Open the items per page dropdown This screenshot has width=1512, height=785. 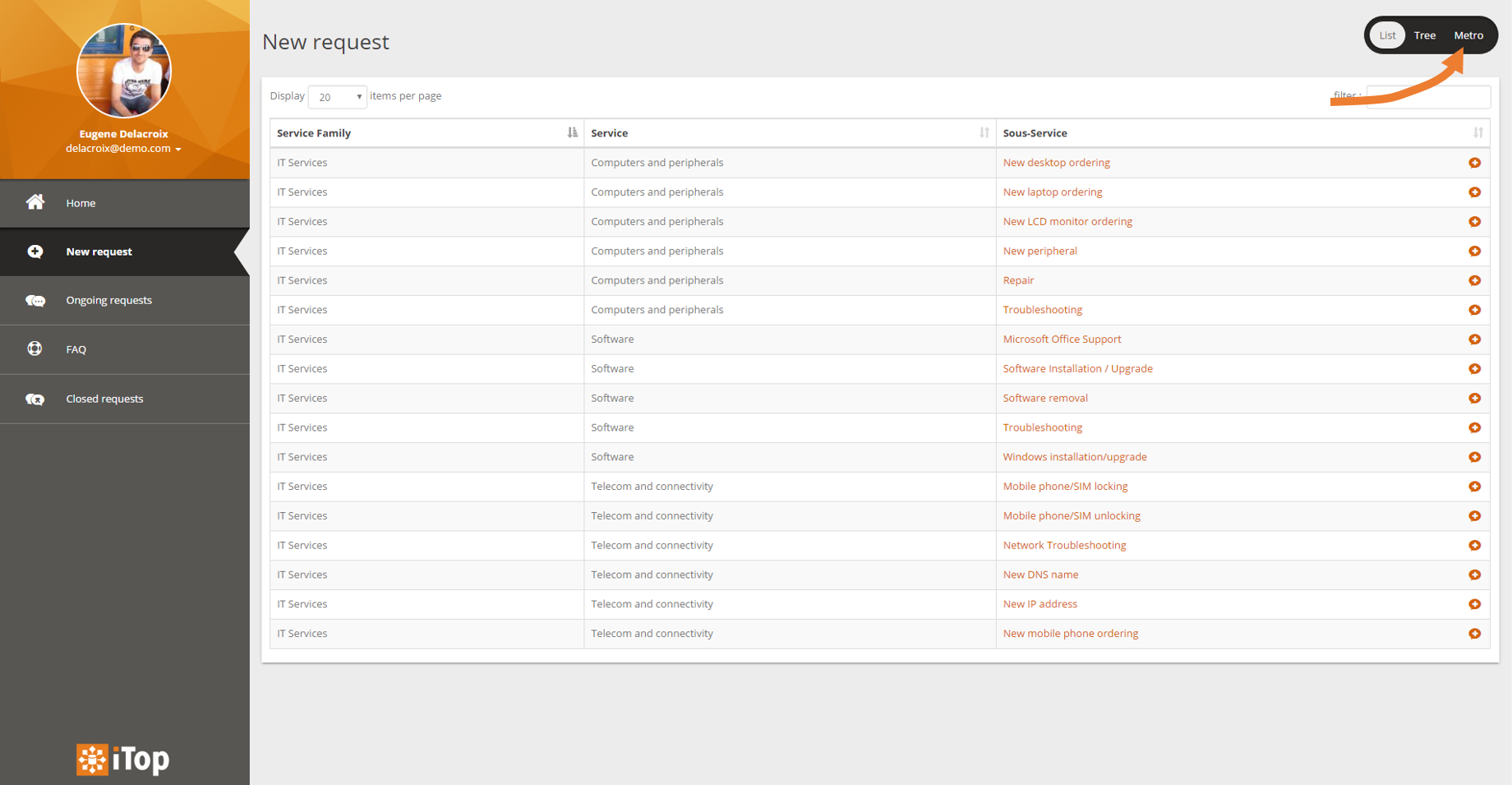point(337,97)
